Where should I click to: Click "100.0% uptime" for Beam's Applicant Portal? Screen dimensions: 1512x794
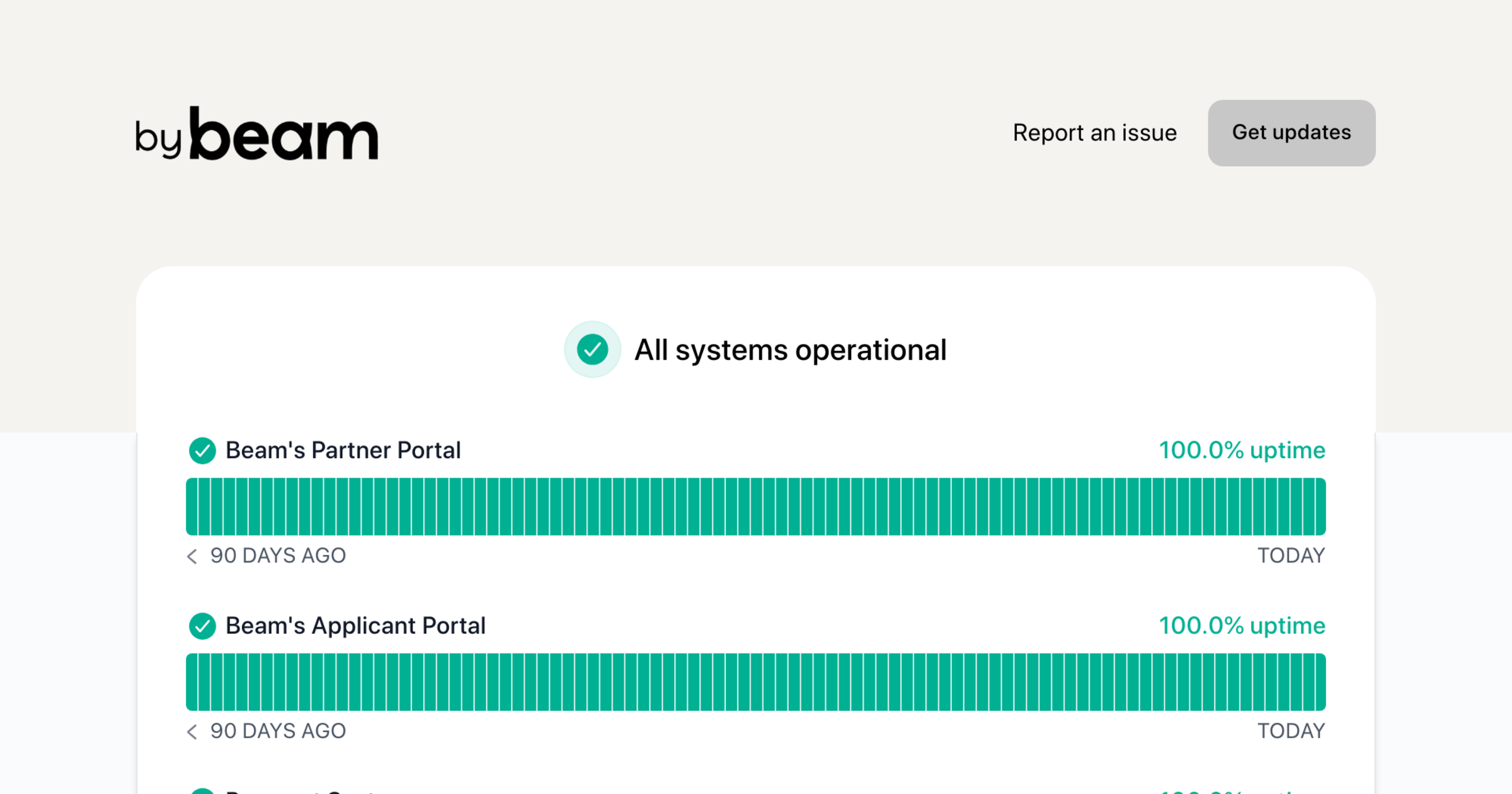[x=1241, y=626]
